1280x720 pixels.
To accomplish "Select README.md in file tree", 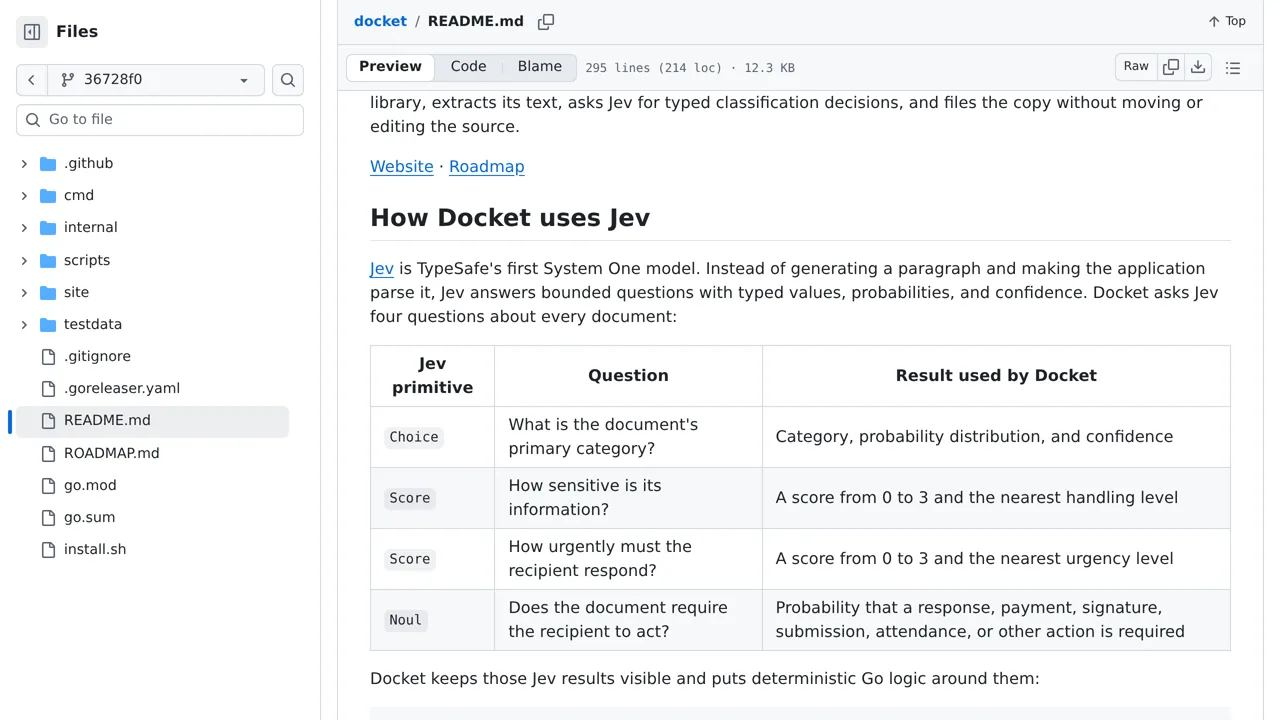I will tap(152, 421).
